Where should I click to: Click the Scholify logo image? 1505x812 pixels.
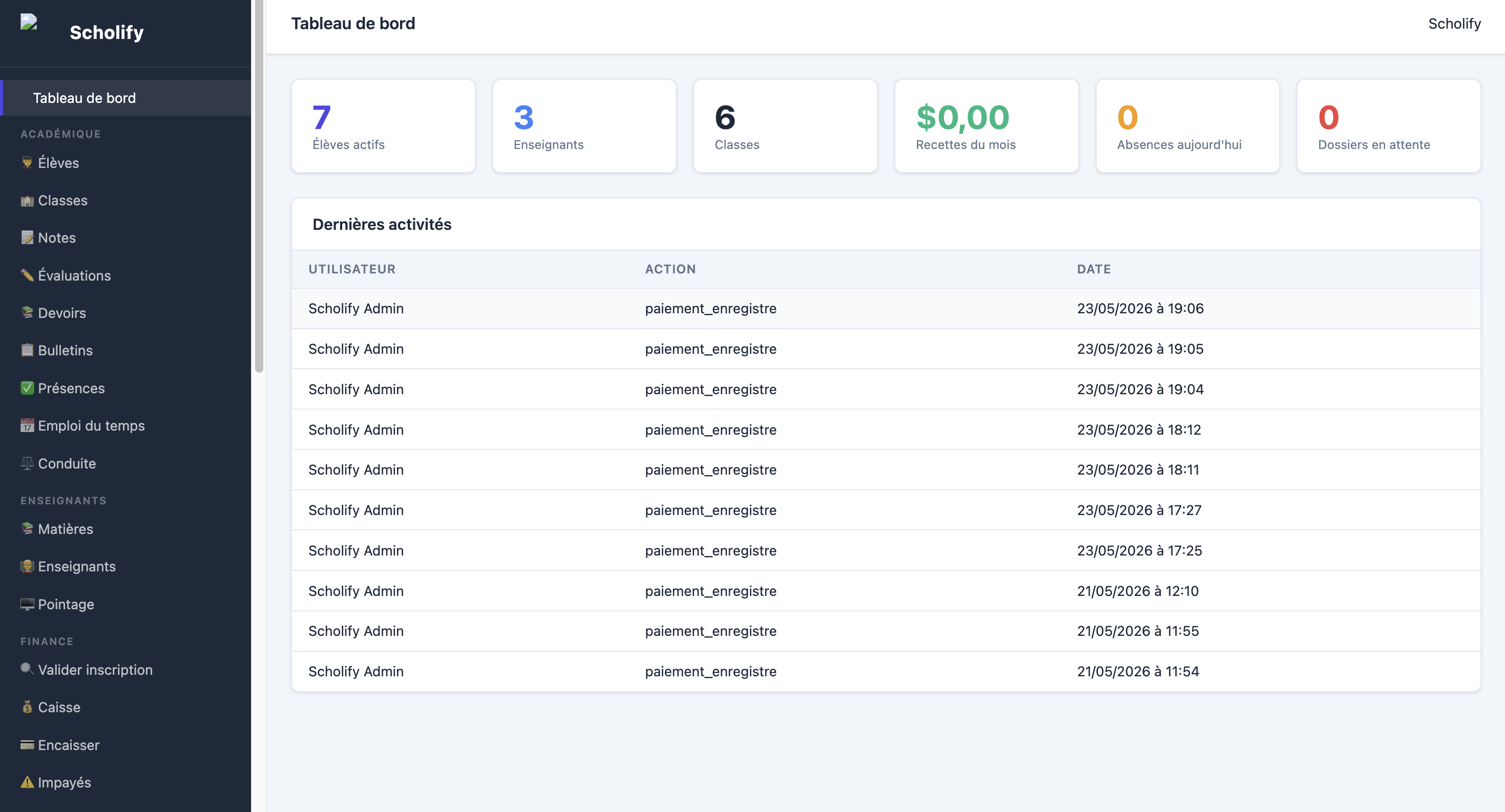tap(29, 22)
